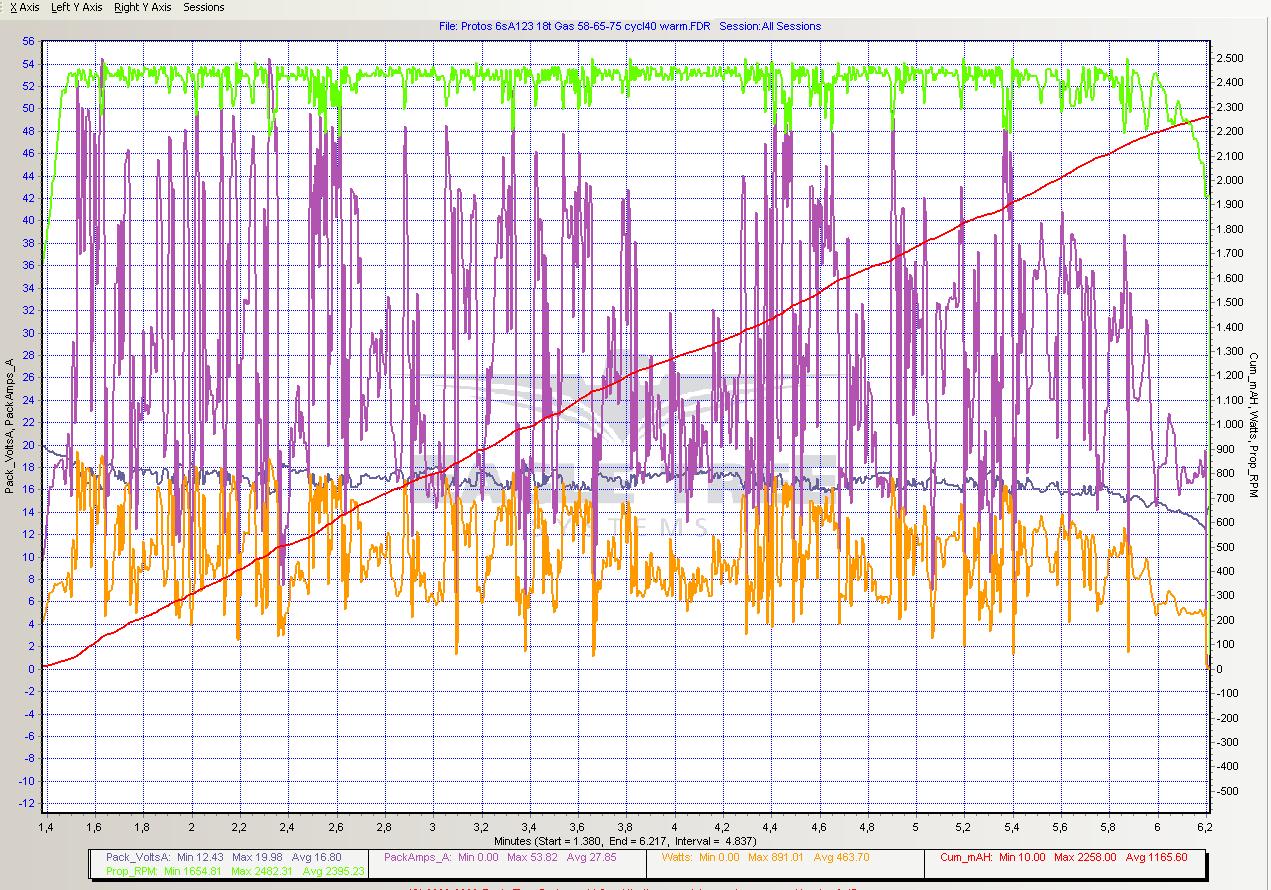Open the Right Y Axis menu

142,7
